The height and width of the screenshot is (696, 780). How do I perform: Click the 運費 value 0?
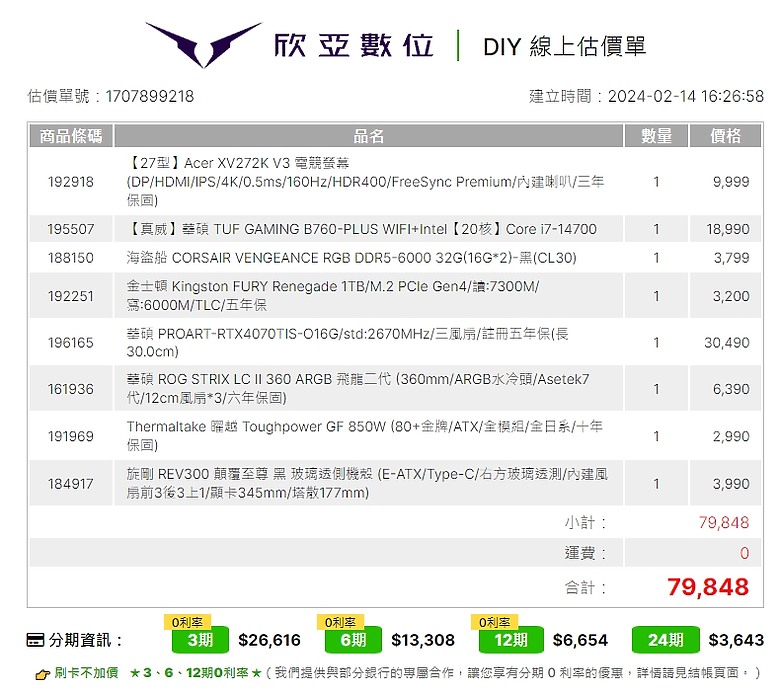point(744,553)
